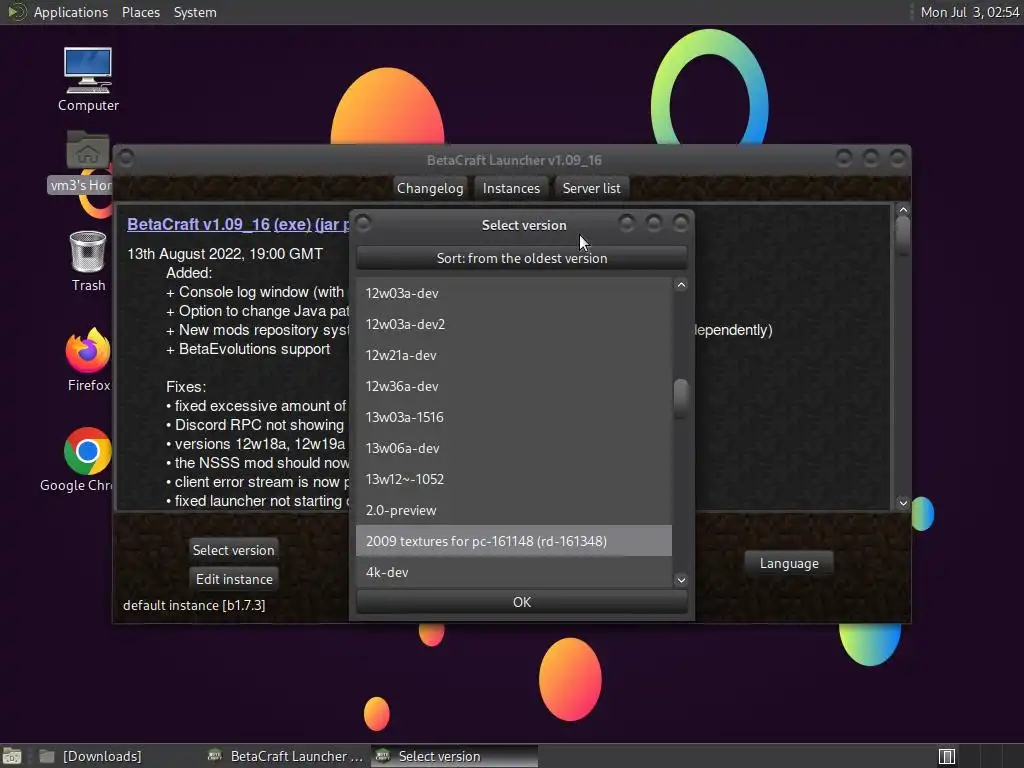Screen dimensions: 1024x768
Task: Click the changelog scrollbar thumb
Action: click(x=903, y=235)
